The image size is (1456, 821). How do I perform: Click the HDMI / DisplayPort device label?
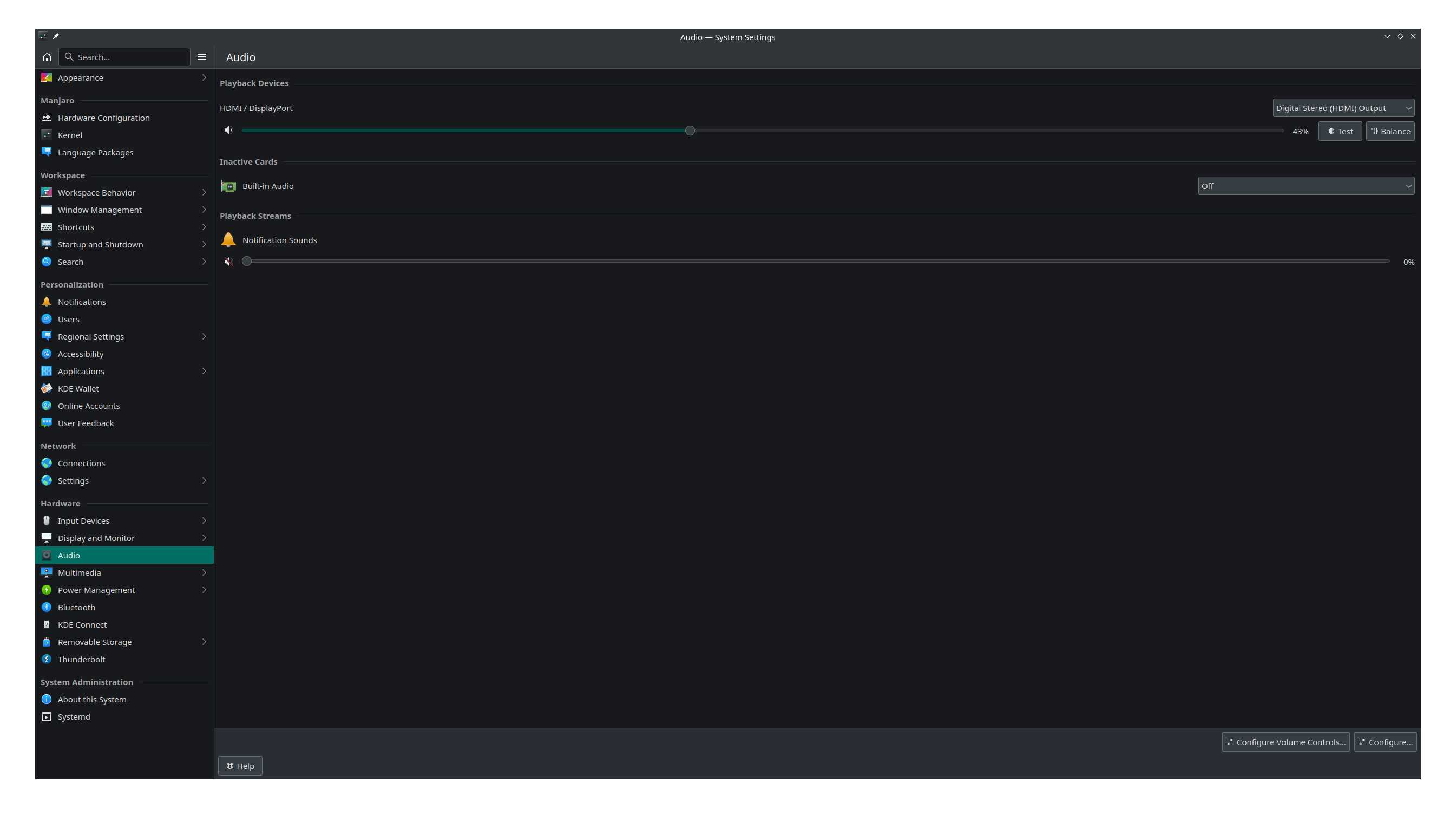[x=256, y=108]
